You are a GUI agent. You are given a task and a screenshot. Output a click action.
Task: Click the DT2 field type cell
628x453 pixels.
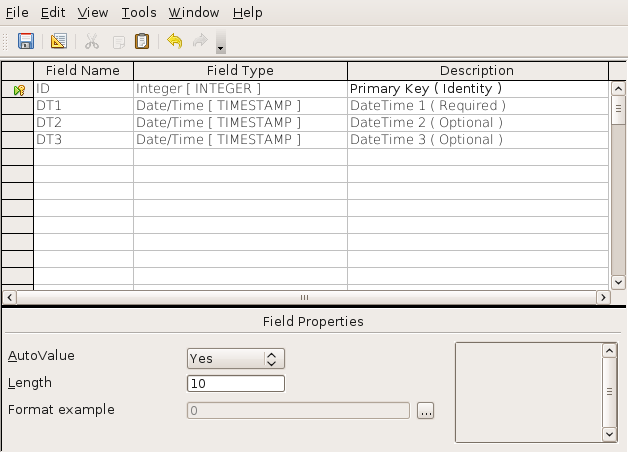[x=240, y=122]
